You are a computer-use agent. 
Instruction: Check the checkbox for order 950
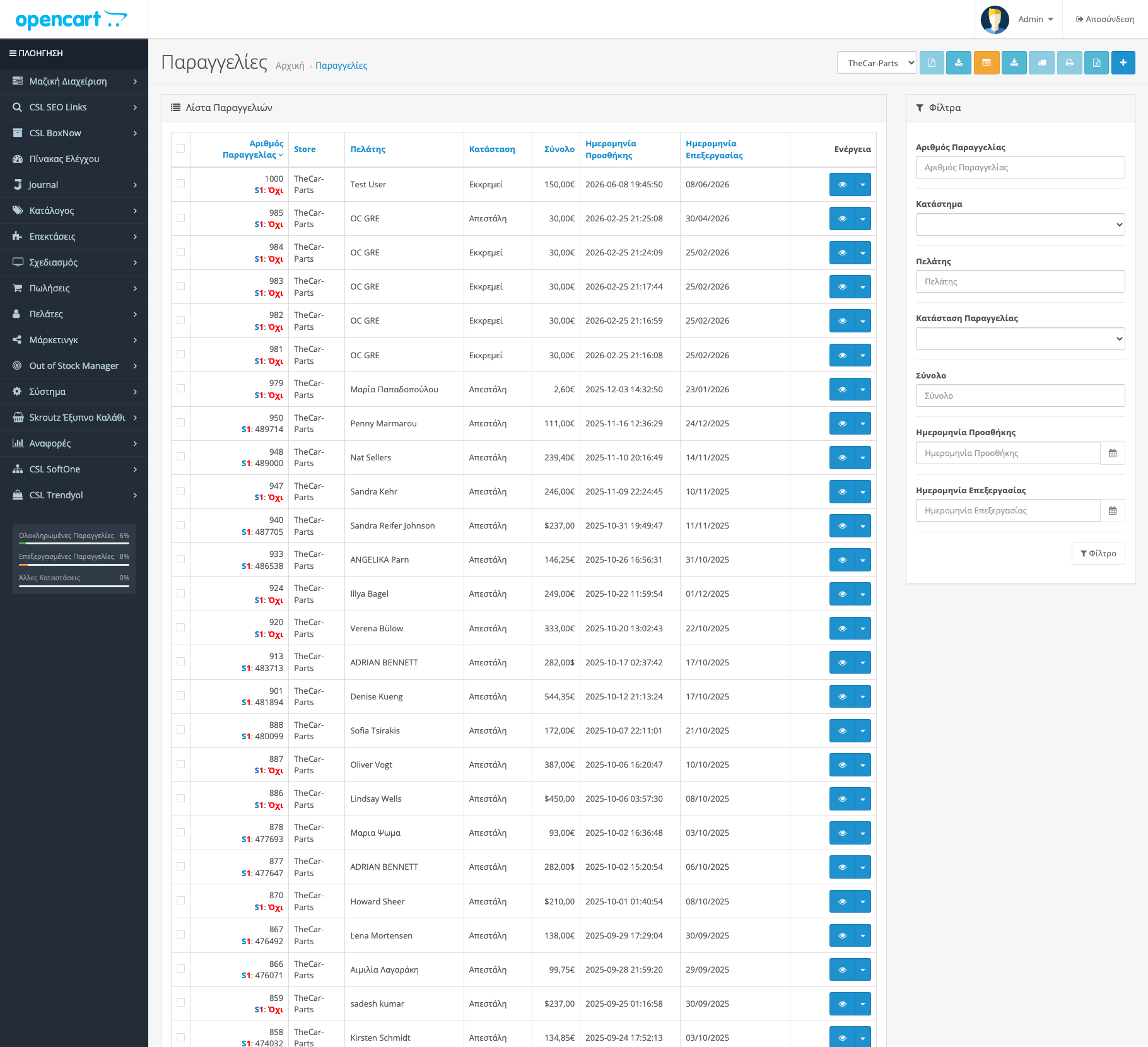coord(181,423)
